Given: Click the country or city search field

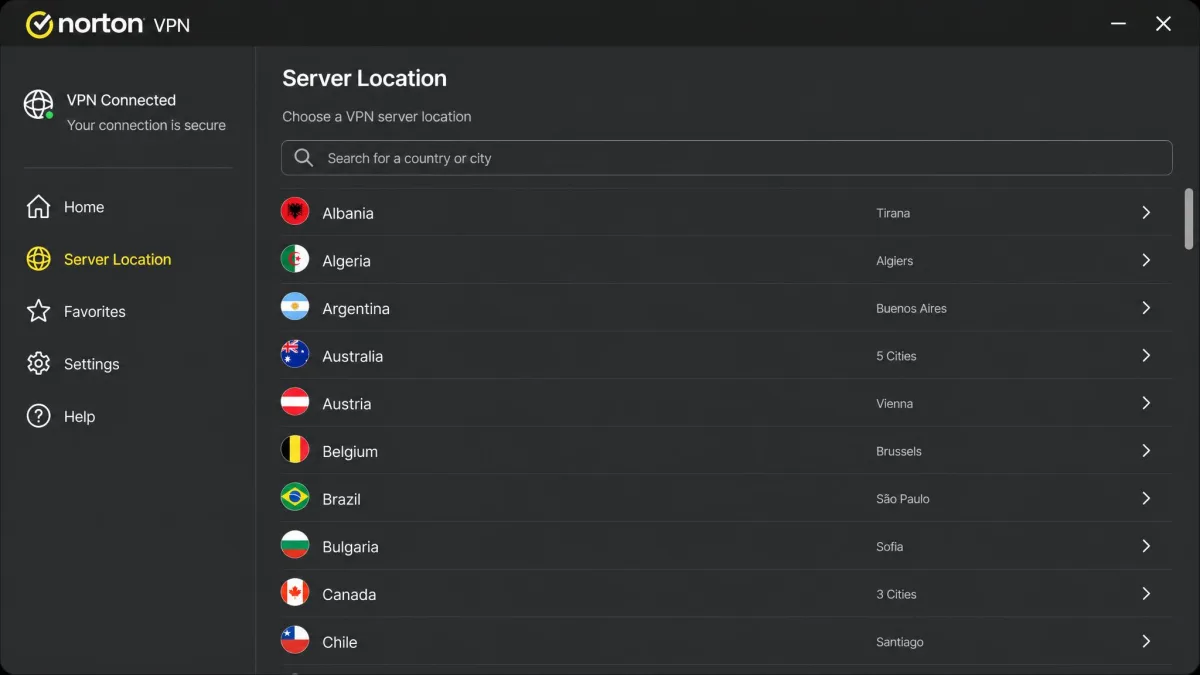Looking at the screenshot, I should click(x=726, y=158).
